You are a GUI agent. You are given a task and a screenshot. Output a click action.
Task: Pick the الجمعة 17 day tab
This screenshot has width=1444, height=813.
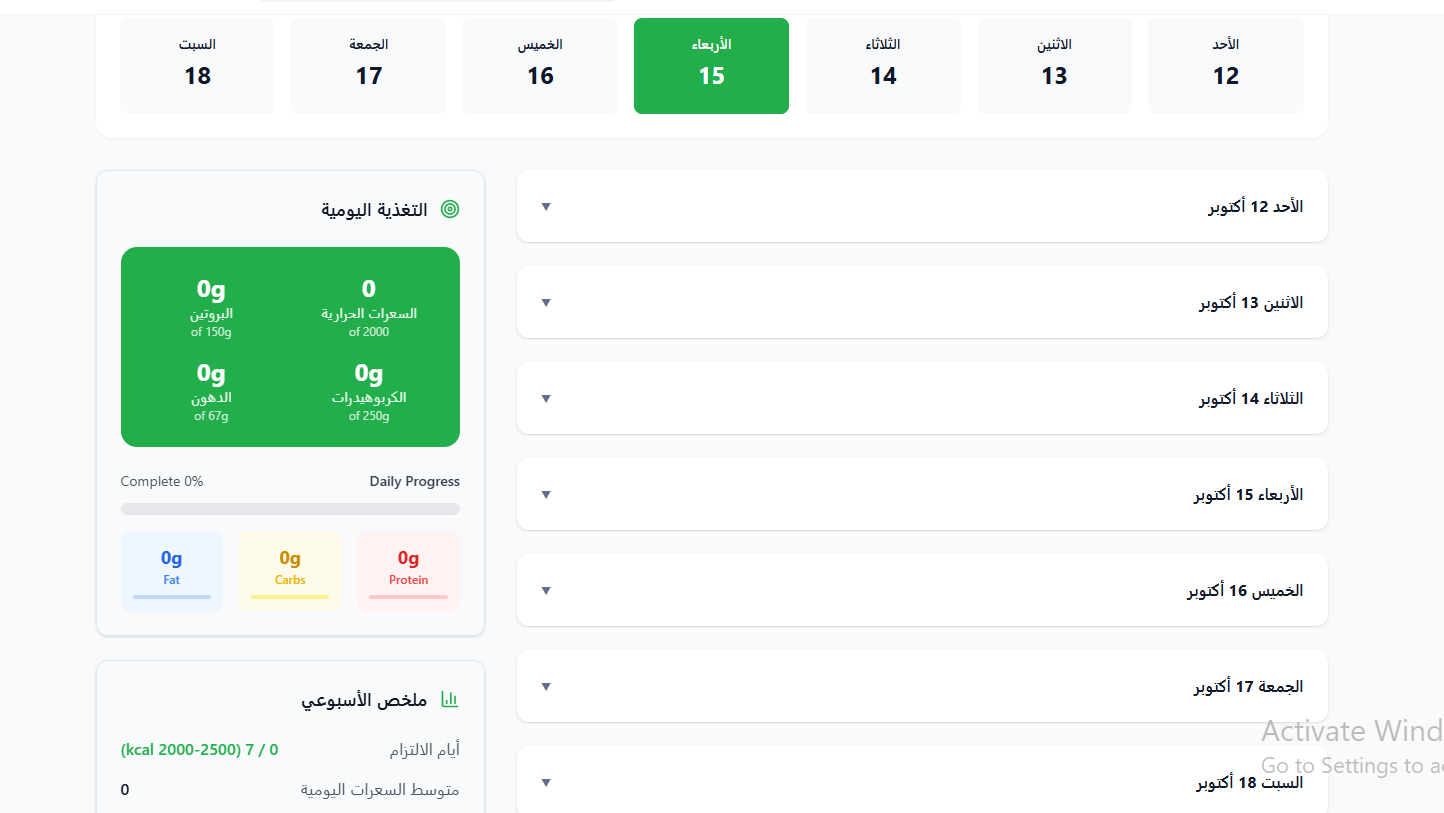pyautogui.click(x=369, y=65)
